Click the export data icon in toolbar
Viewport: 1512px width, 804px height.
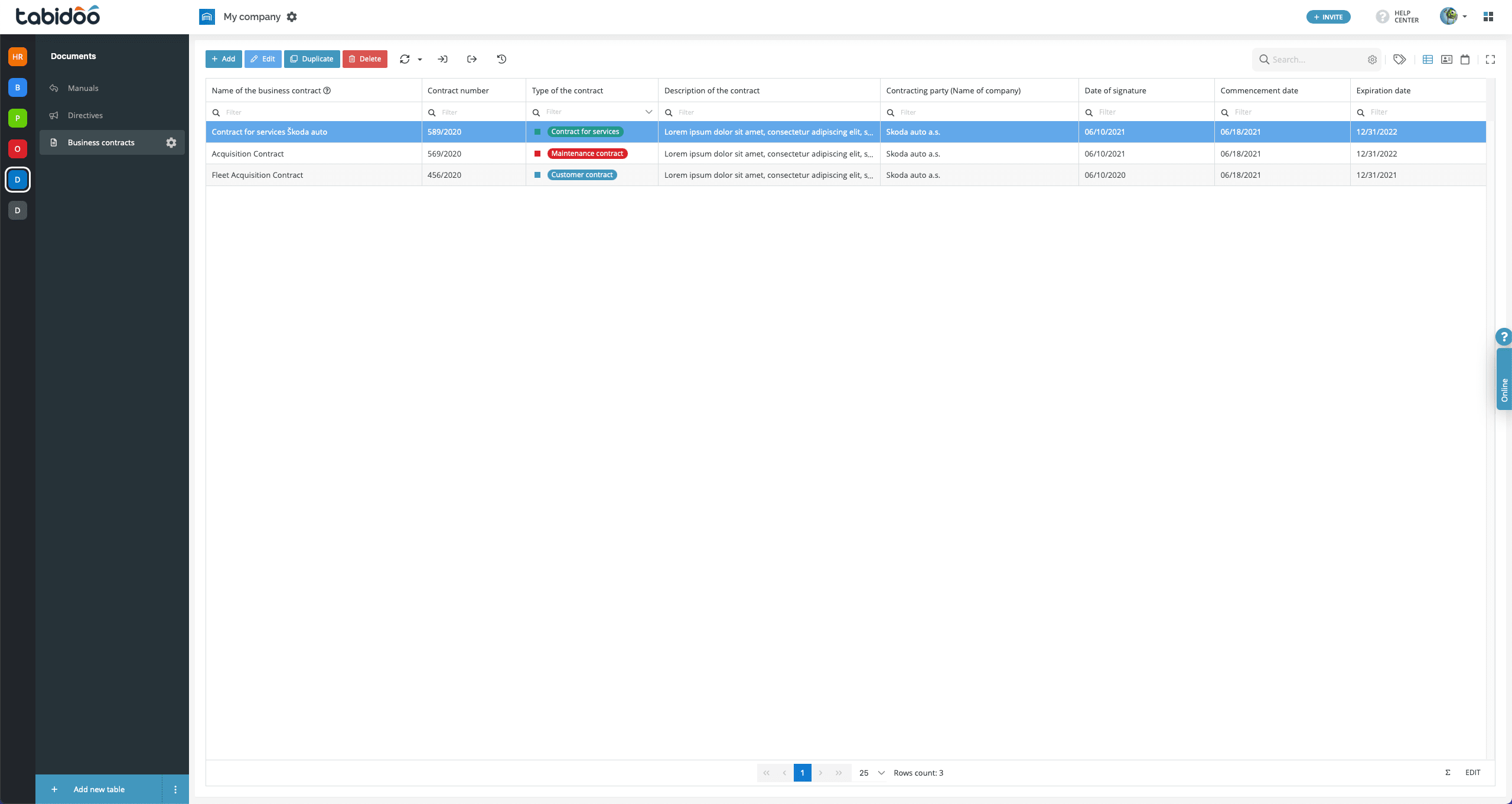click(471, 59)
